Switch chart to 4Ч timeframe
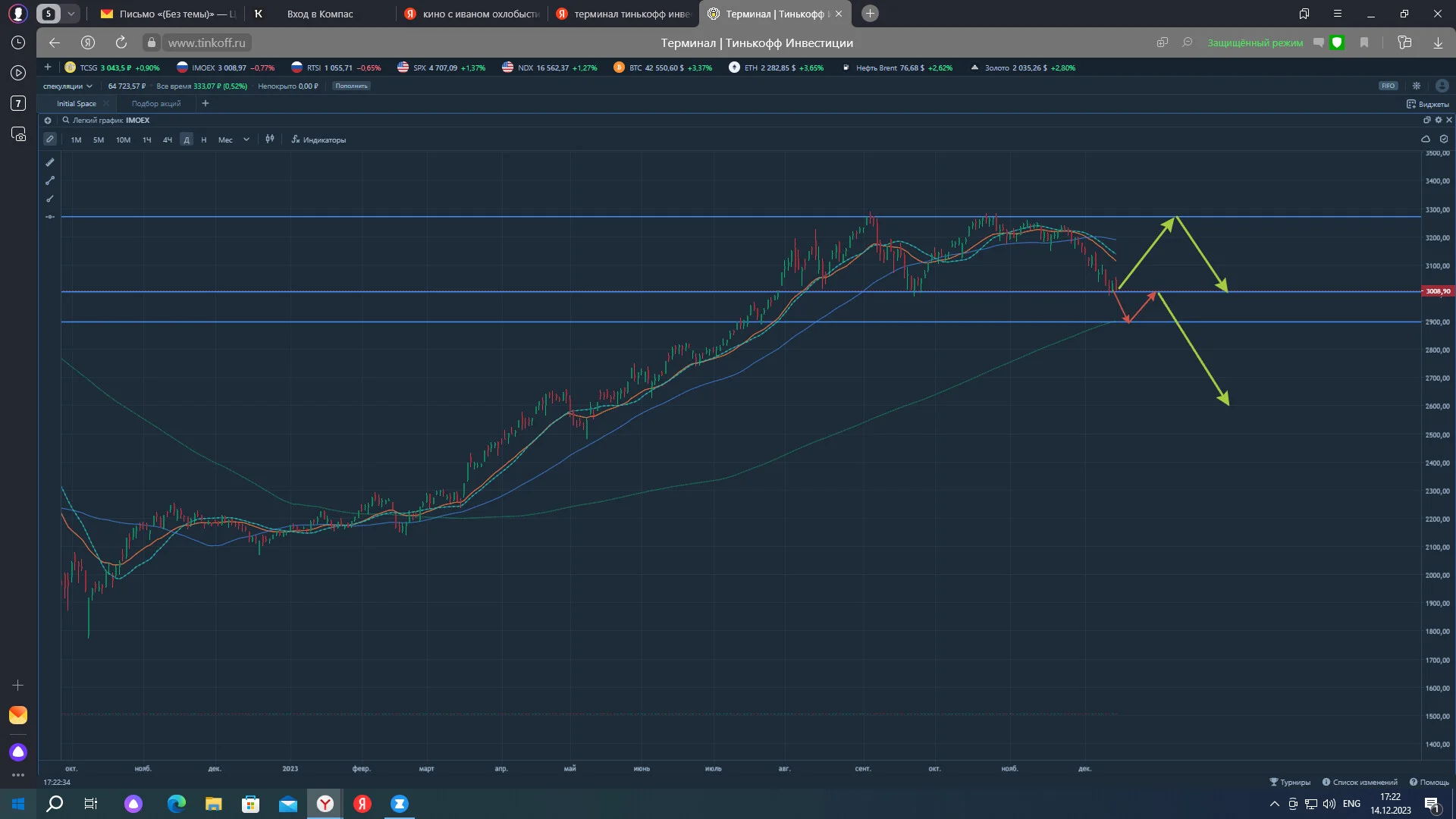Image resolution: width=1456 pixels, height=819 pixels. coord(168,140)
